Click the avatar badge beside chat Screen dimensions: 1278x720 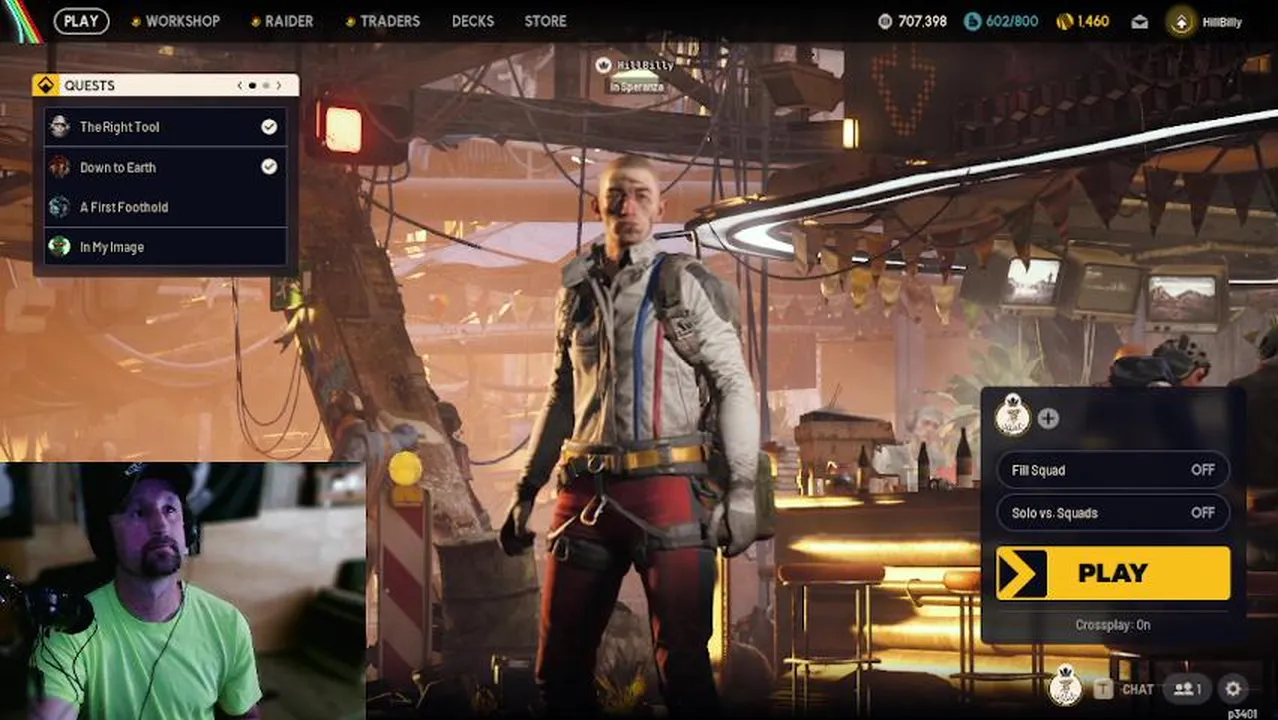point(1065,688)
